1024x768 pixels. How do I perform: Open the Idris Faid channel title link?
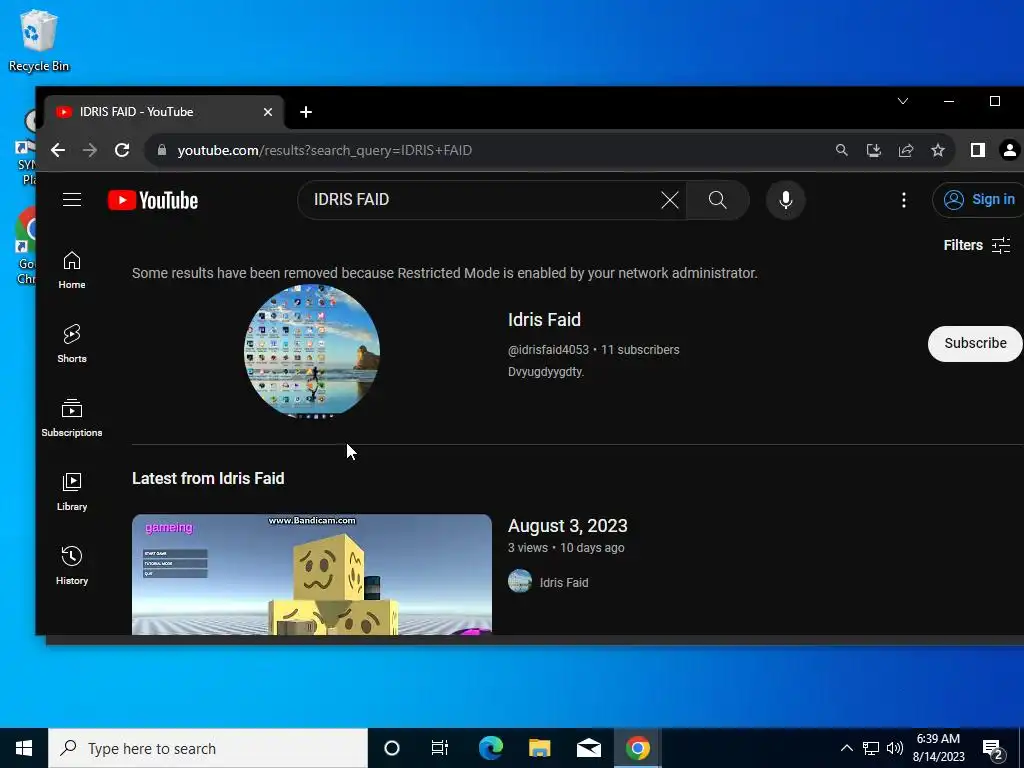(544, 320)
